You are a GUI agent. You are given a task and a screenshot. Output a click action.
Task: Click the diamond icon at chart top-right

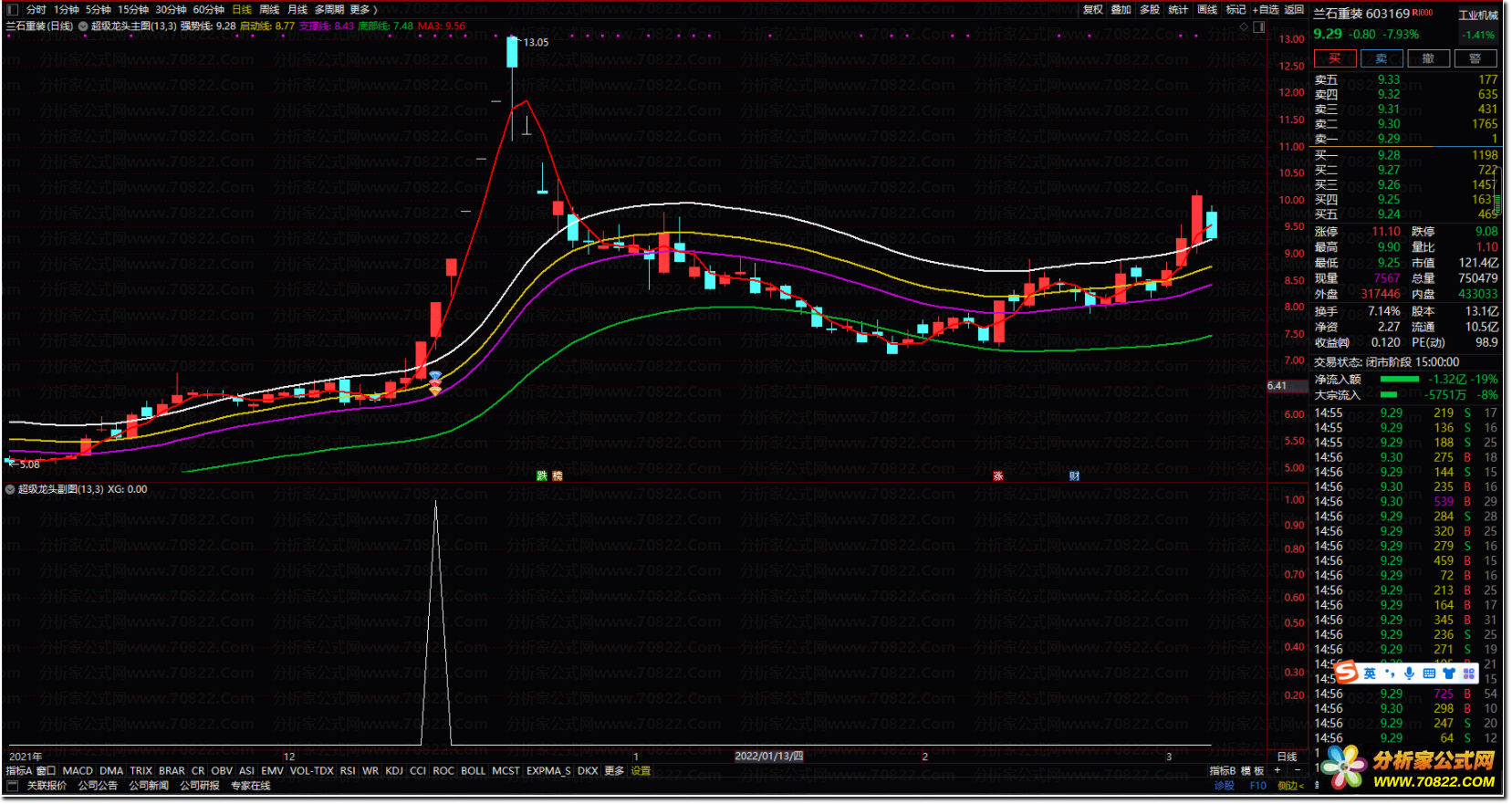1243,26
